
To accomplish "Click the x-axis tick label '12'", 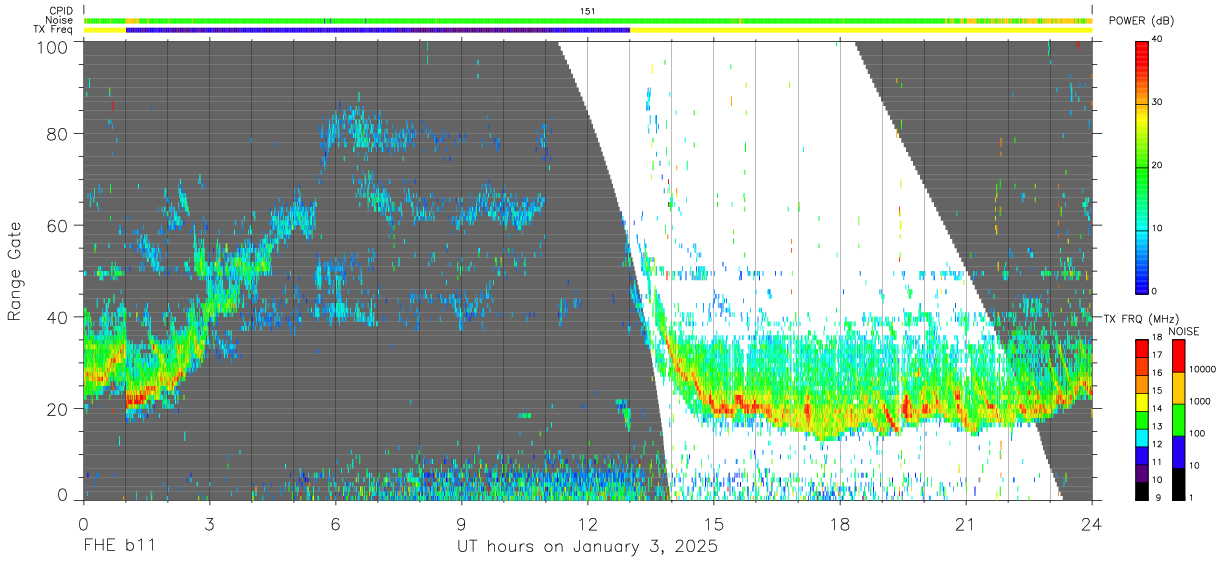I will [x=587, y=524].
